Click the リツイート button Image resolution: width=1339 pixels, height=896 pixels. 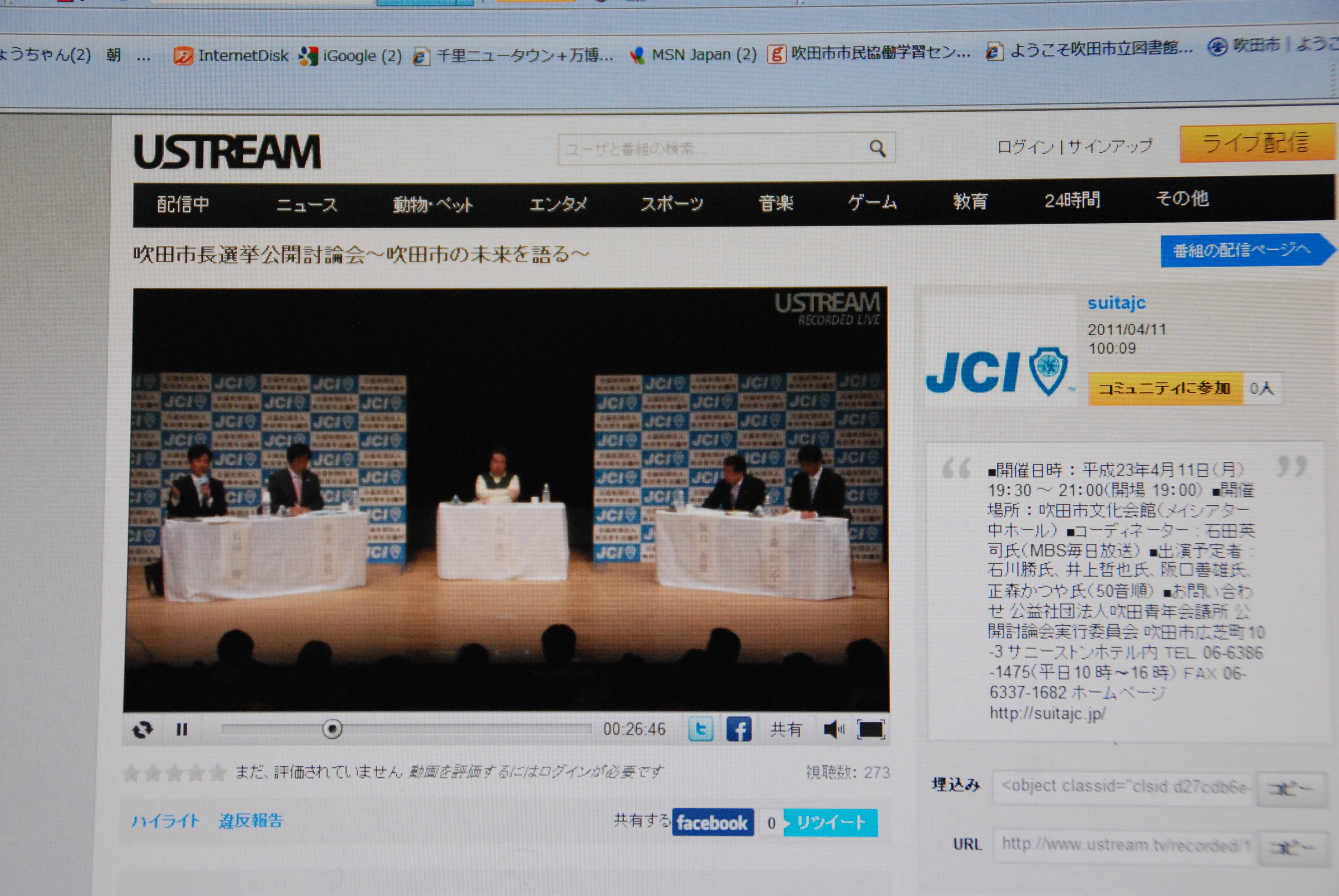(x=830, y=822)
